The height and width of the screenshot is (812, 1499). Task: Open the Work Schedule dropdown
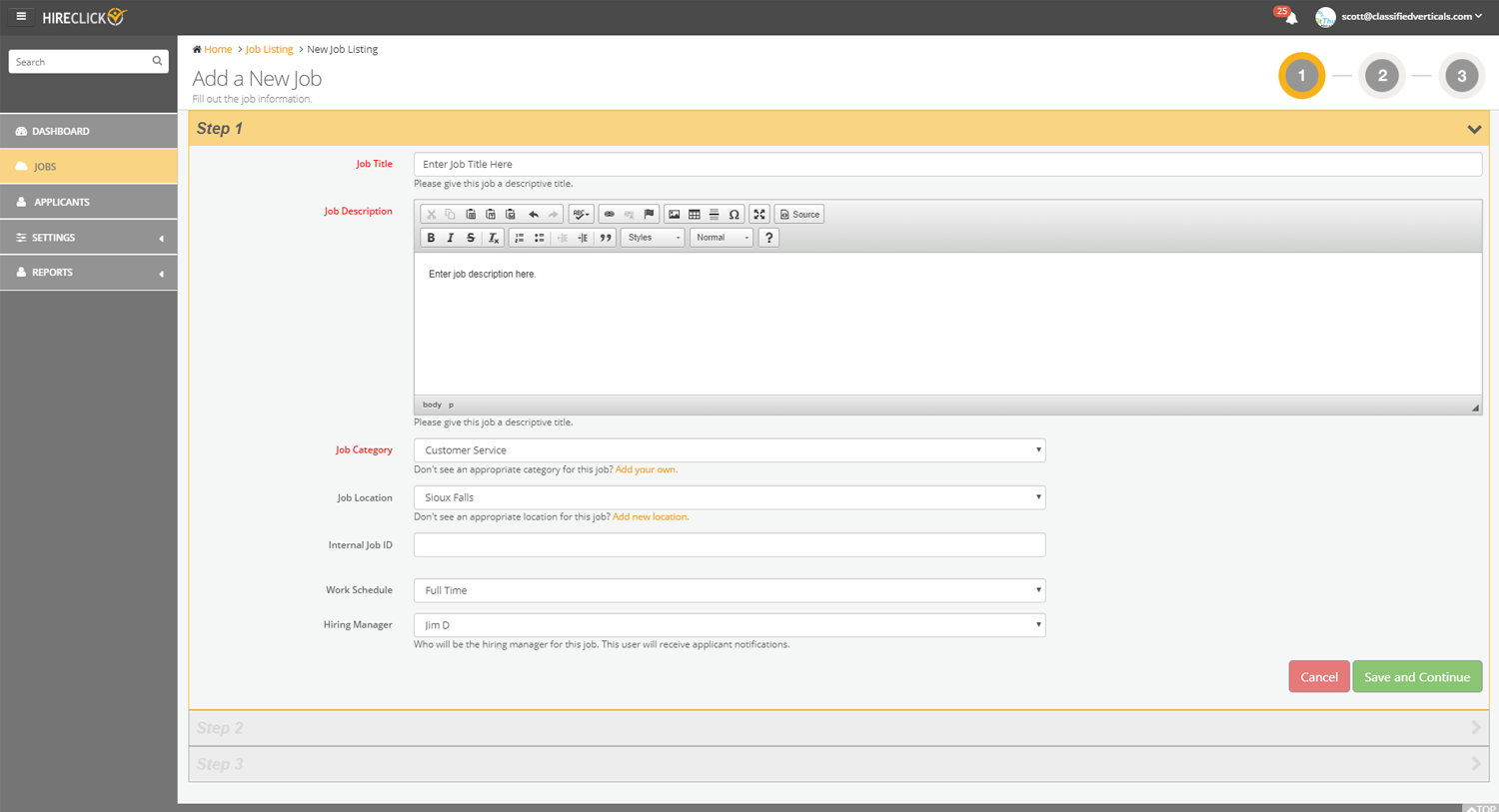tap(730, 590)
